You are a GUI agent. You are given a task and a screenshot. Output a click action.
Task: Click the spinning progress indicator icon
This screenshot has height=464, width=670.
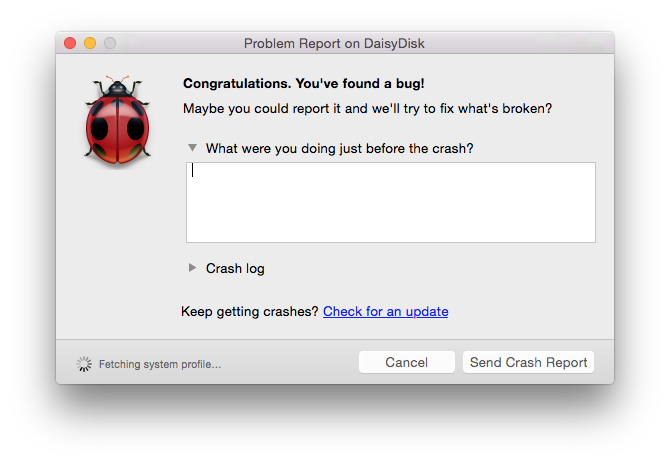84,364
